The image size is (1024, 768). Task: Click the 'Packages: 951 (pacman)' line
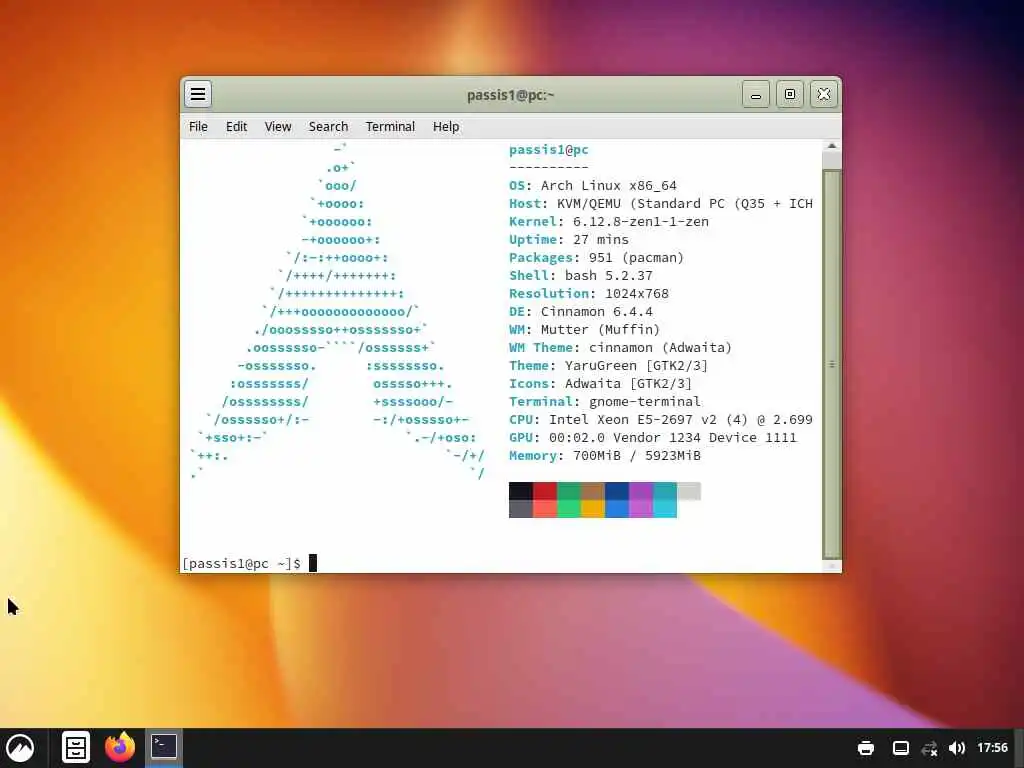pos(596,257)
